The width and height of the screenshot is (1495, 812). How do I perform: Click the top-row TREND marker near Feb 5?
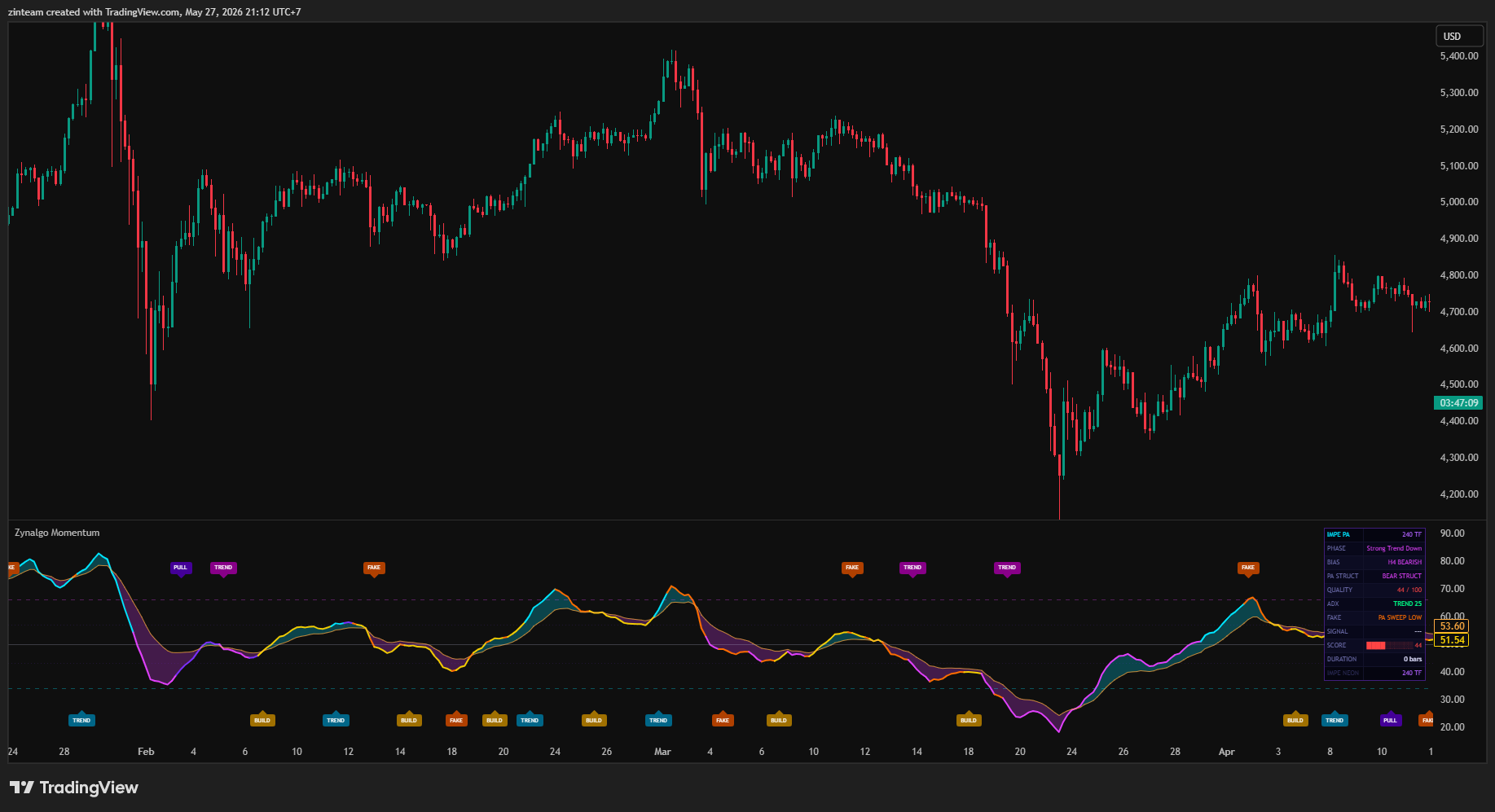223,568
